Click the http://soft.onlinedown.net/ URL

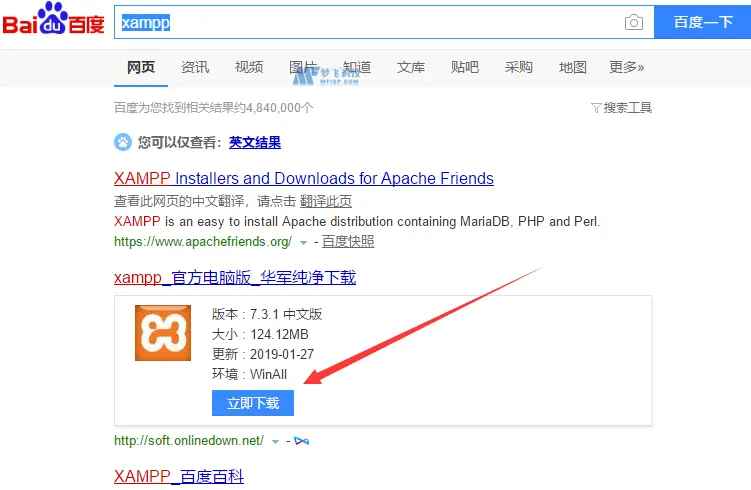click(189, 441)
